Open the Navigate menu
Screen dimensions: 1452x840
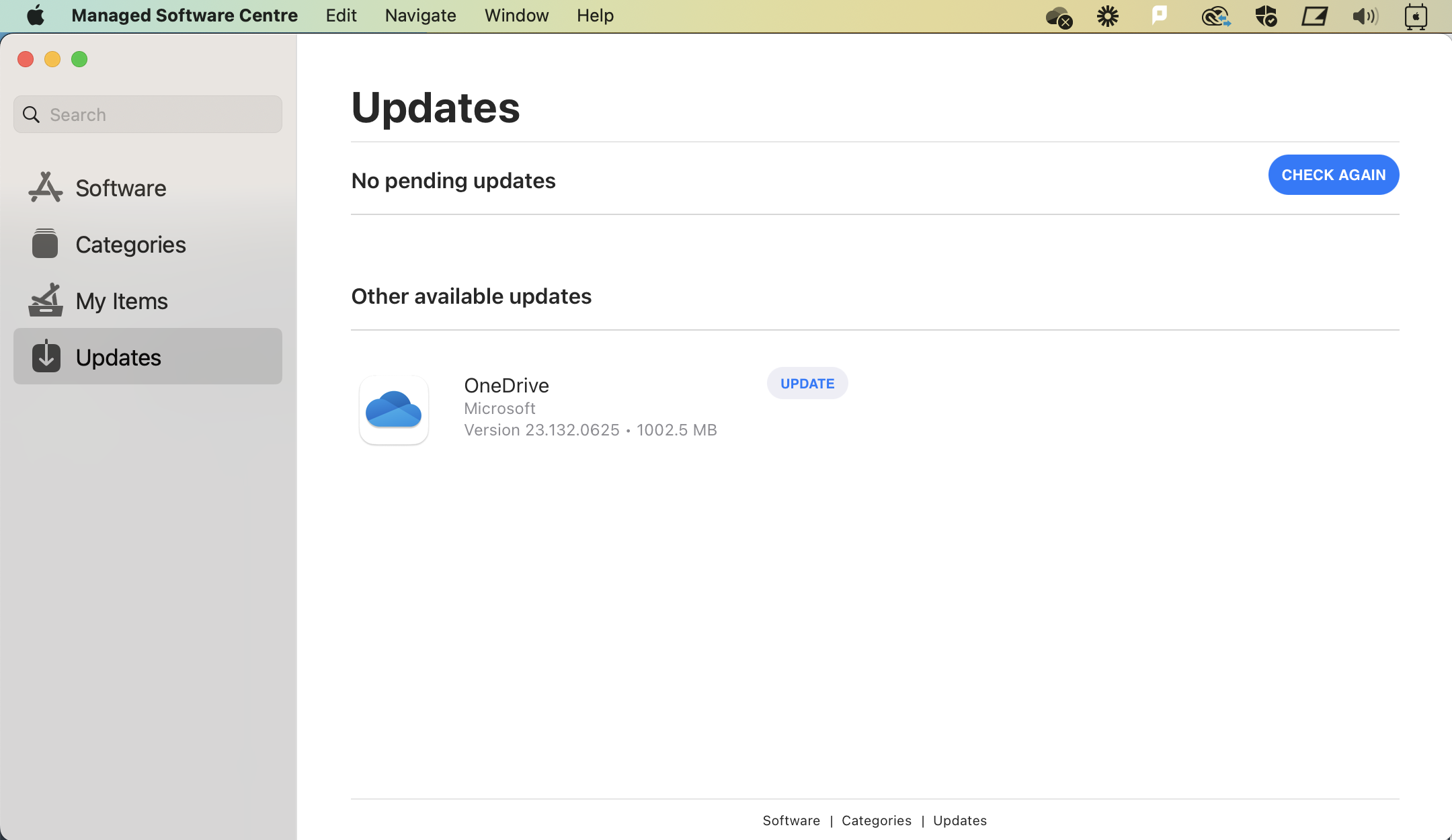420,15
